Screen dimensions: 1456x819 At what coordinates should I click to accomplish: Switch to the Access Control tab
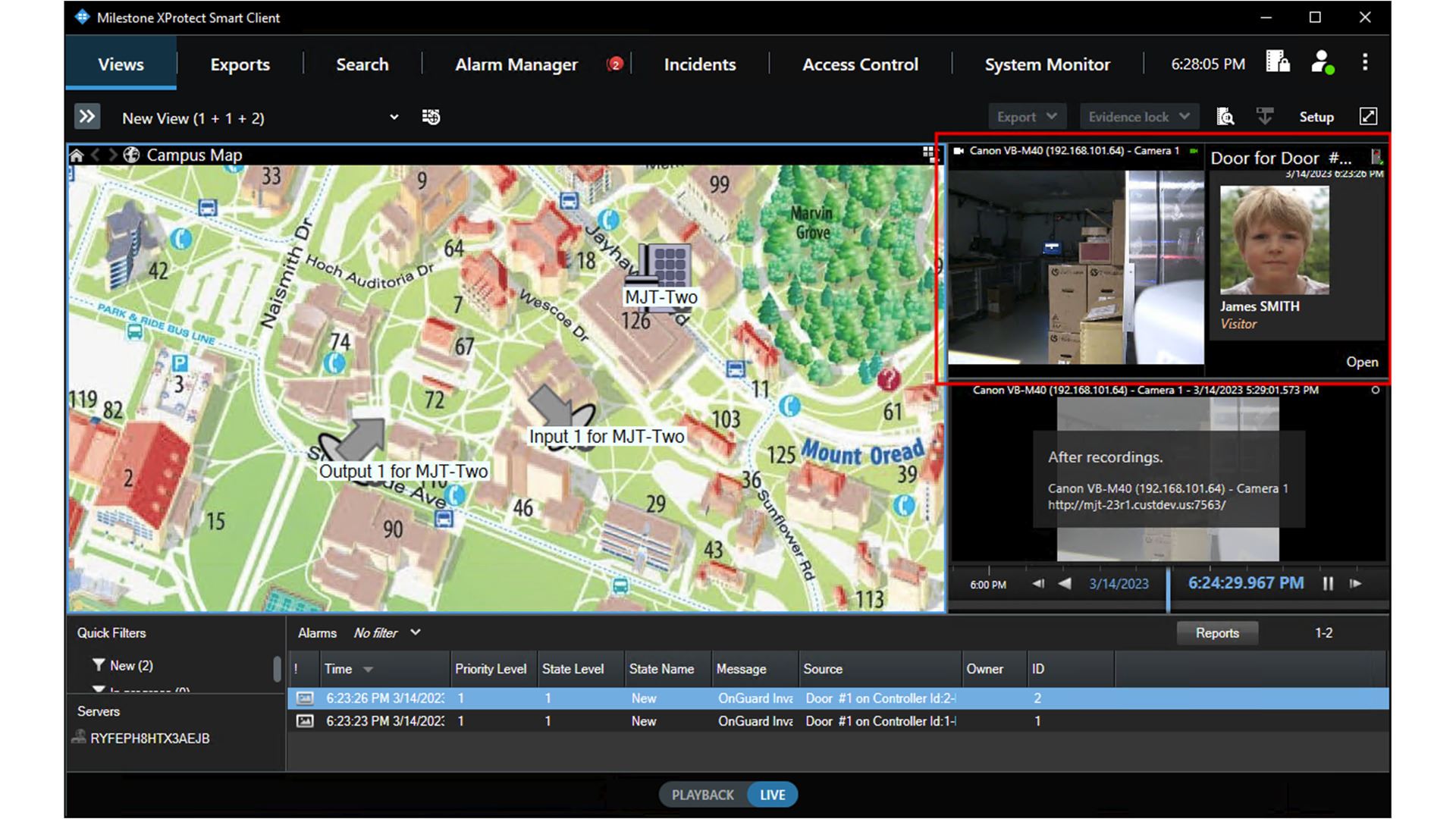click(860, 64)
